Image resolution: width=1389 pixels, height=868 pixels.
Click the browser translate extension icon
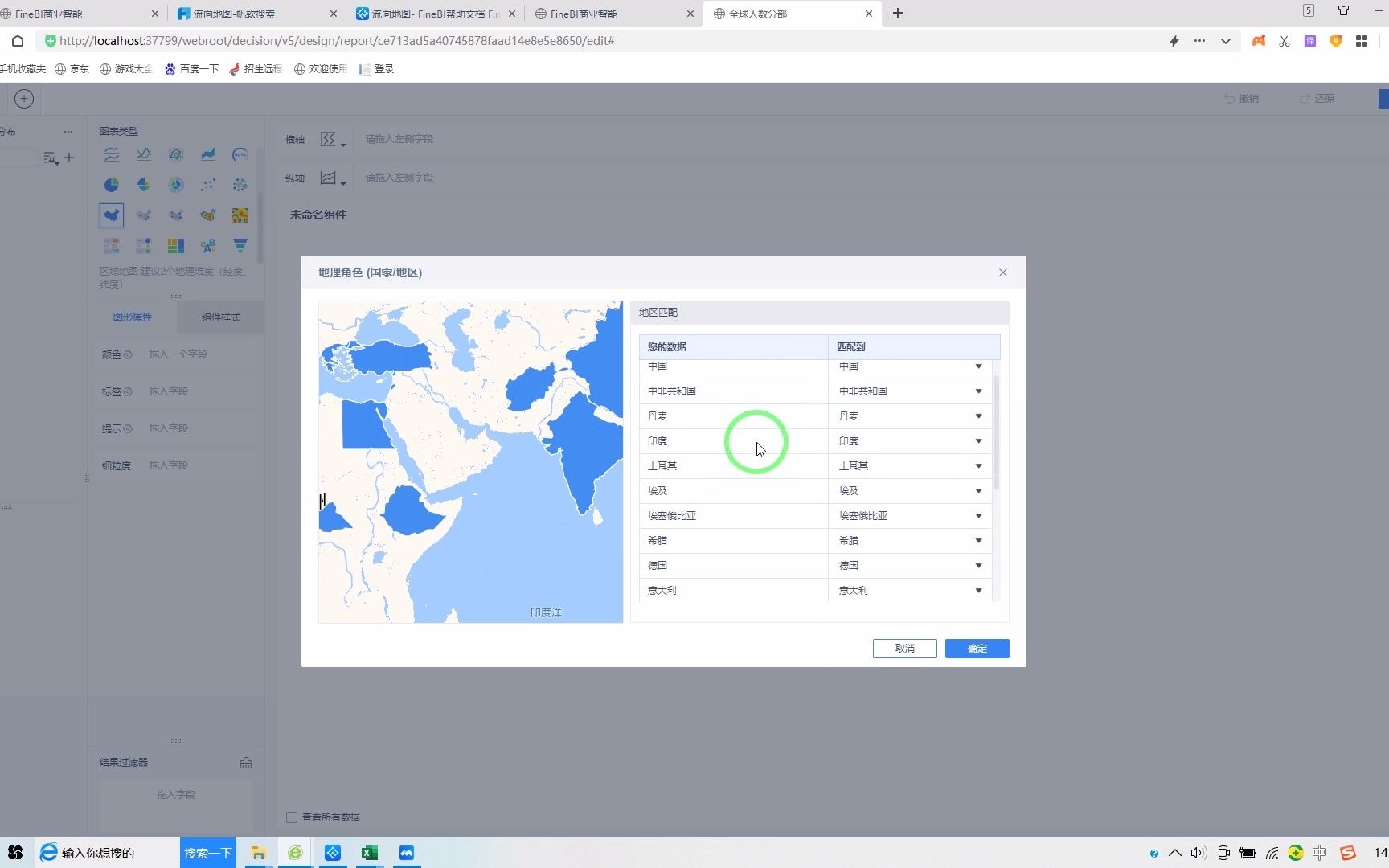(x=1310, y=41)
